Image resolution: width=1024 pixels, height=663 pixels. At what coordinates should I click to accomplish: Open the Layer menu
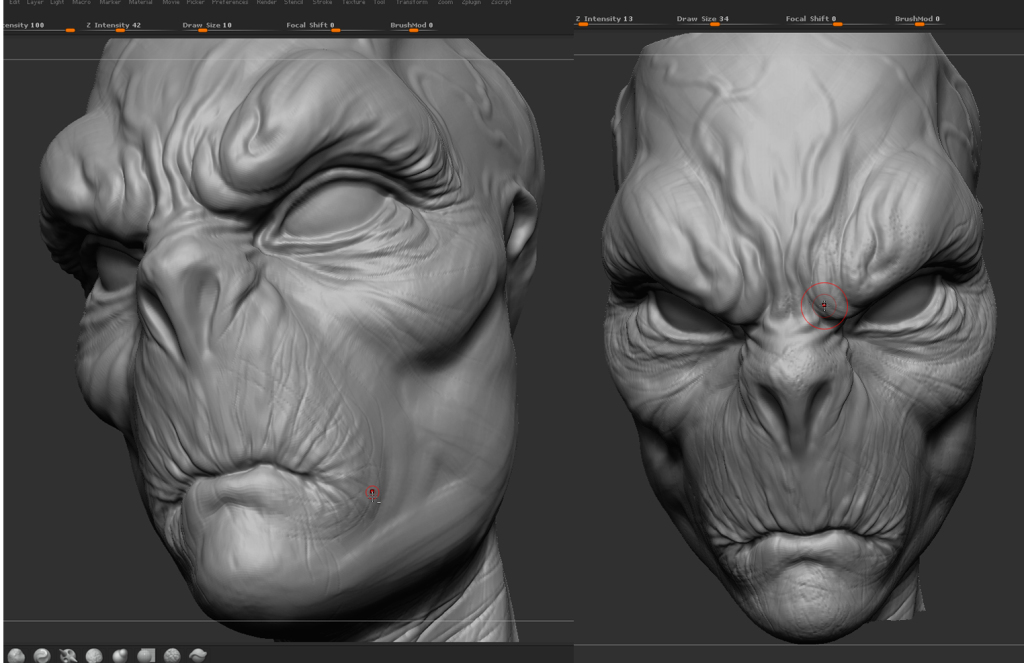pyautogui.click(x=35, y=3)
